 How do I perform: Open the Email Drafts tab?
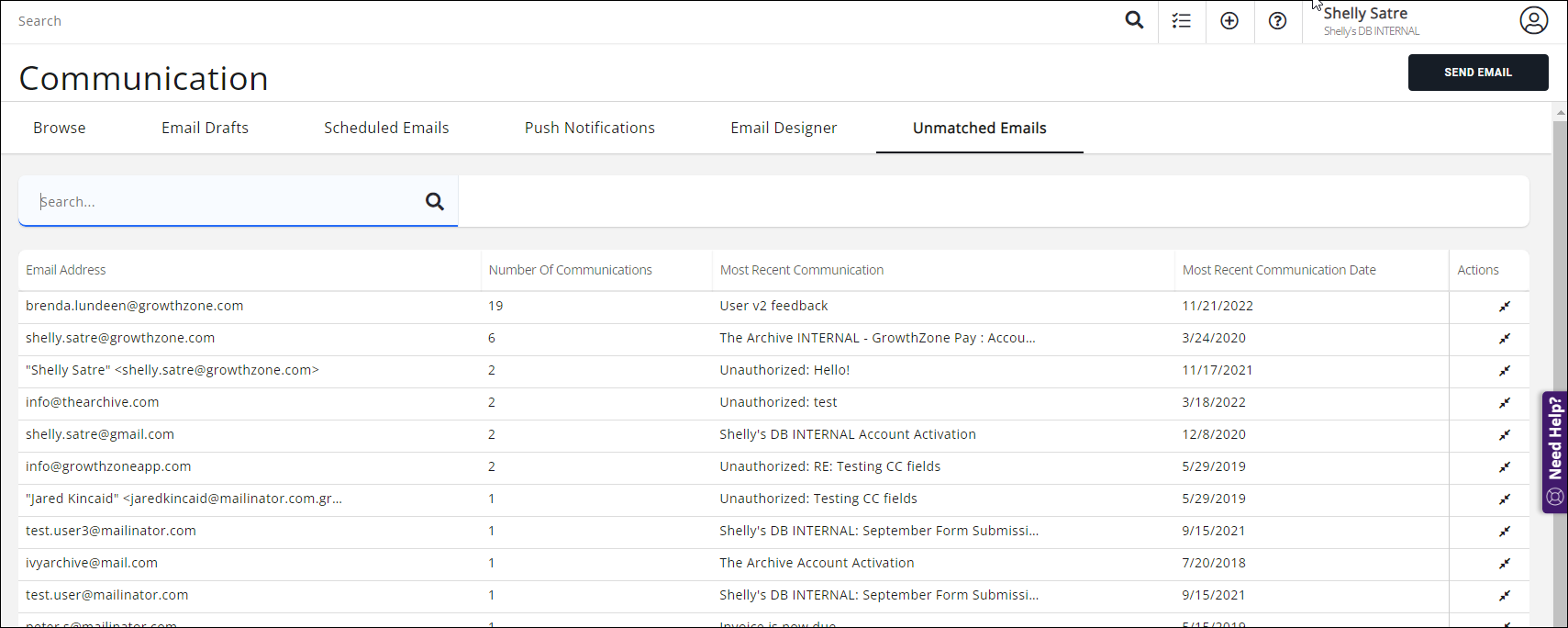click(x=205, y=128)
